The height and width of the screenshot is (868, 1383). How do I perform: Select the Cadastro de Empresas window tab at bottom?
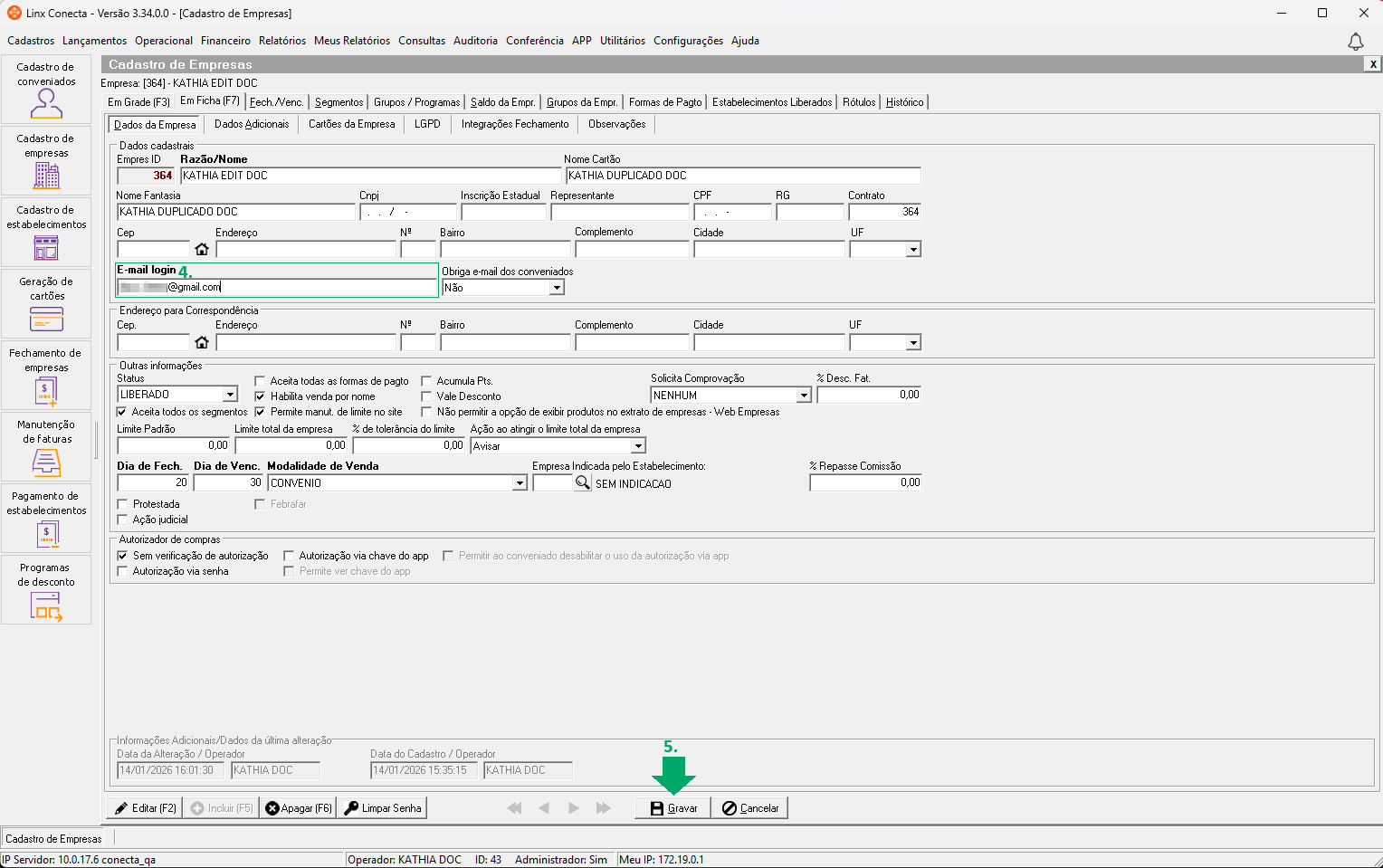tap(53, 839)
